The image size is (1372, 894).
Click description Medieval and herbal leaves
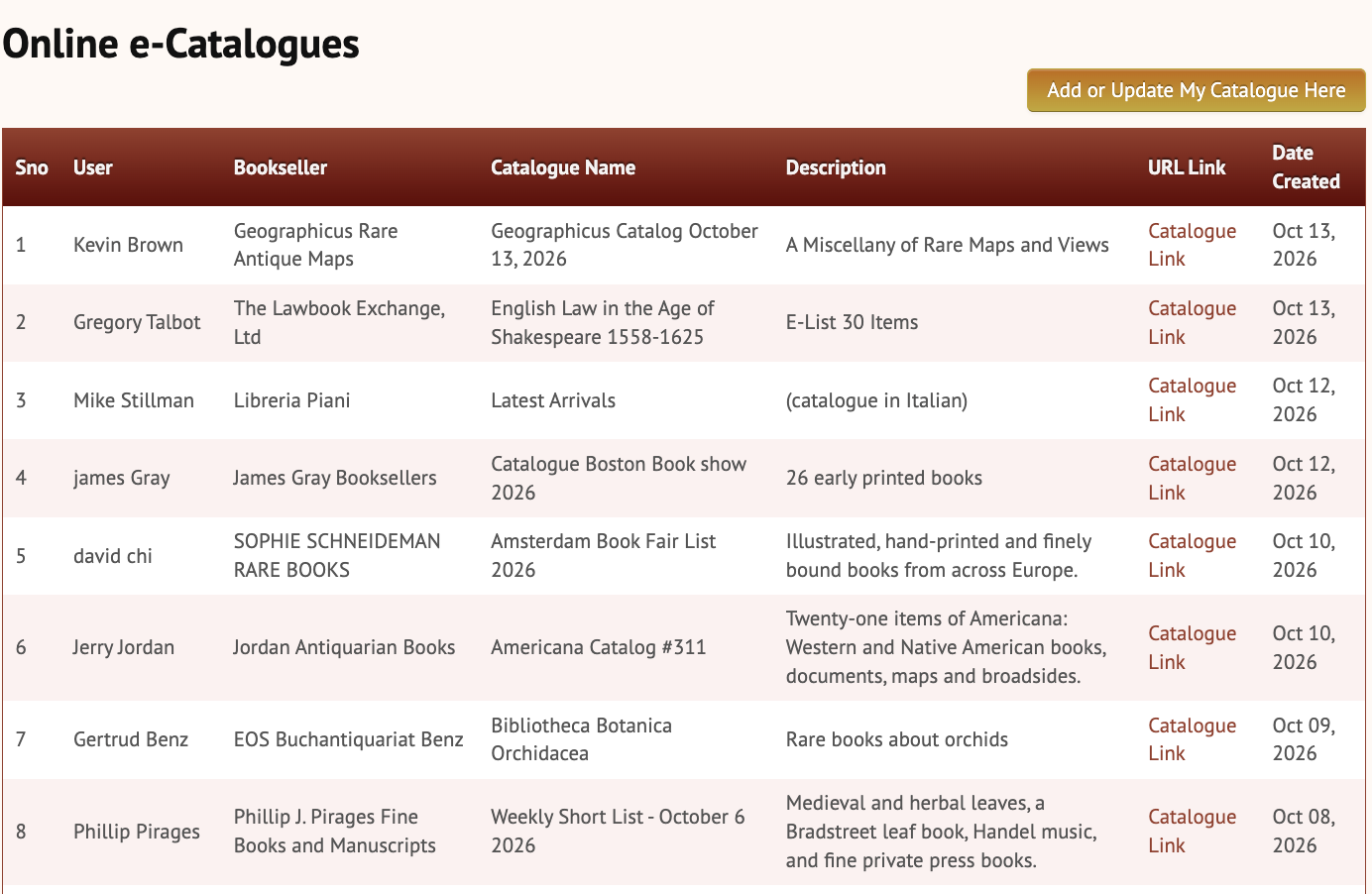pos(942,831)
